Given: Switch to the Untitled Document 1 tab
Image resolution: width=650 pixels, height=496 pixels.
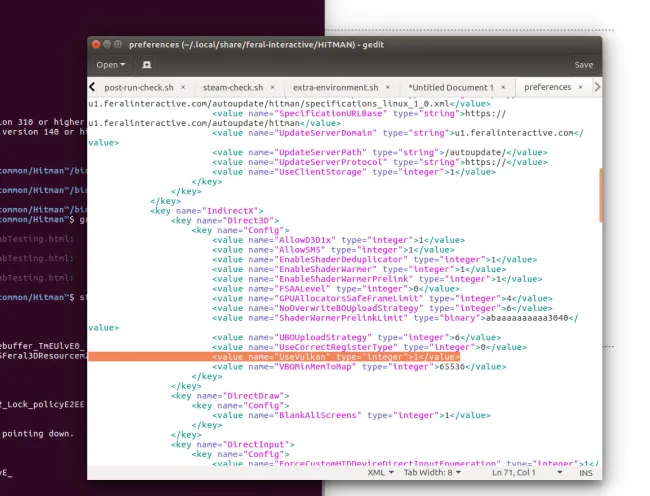Looking at the screenshot, I should (451, 87).
